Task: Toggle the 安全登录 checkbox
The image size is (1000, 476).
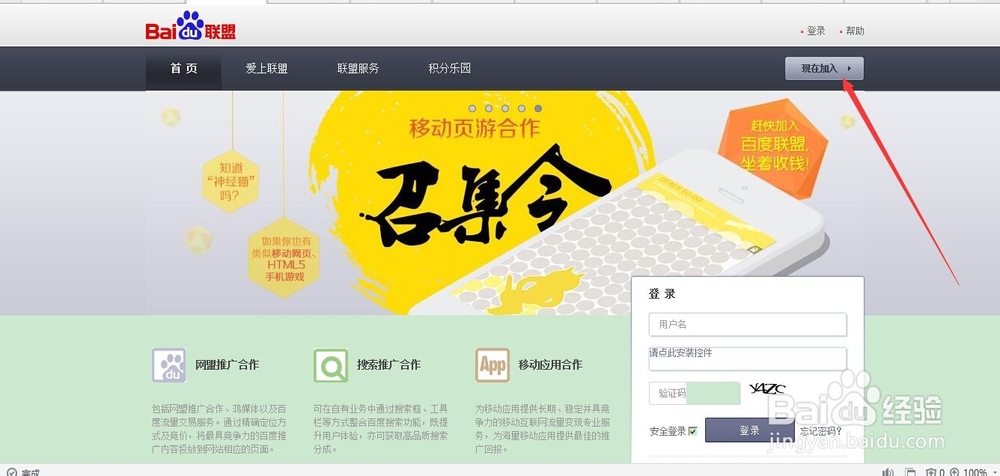Action: (693, 431)
